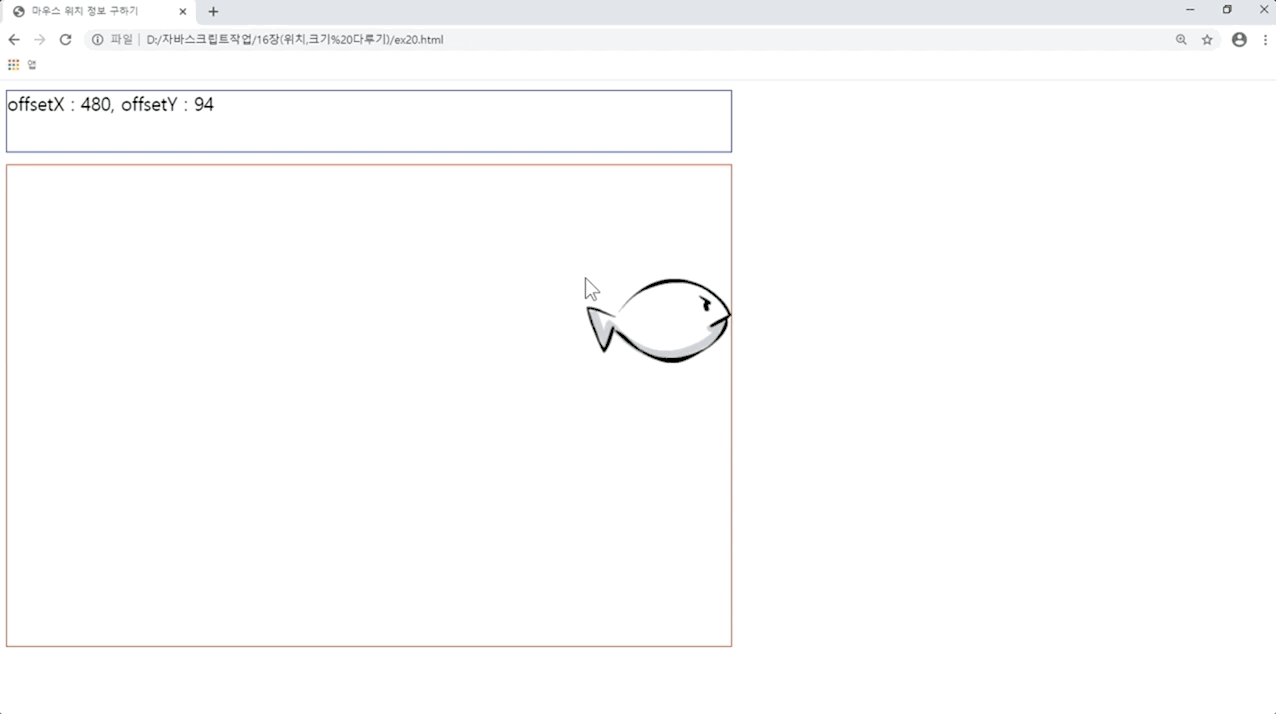Restore down the browser window
This screenshot has height=714, width=1276.
1227,10
